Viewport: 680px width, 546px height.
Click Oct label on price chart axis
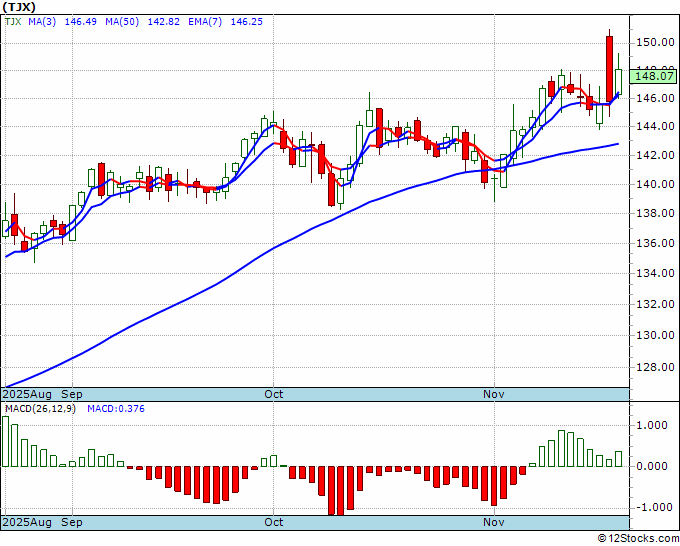pos(274,394)
